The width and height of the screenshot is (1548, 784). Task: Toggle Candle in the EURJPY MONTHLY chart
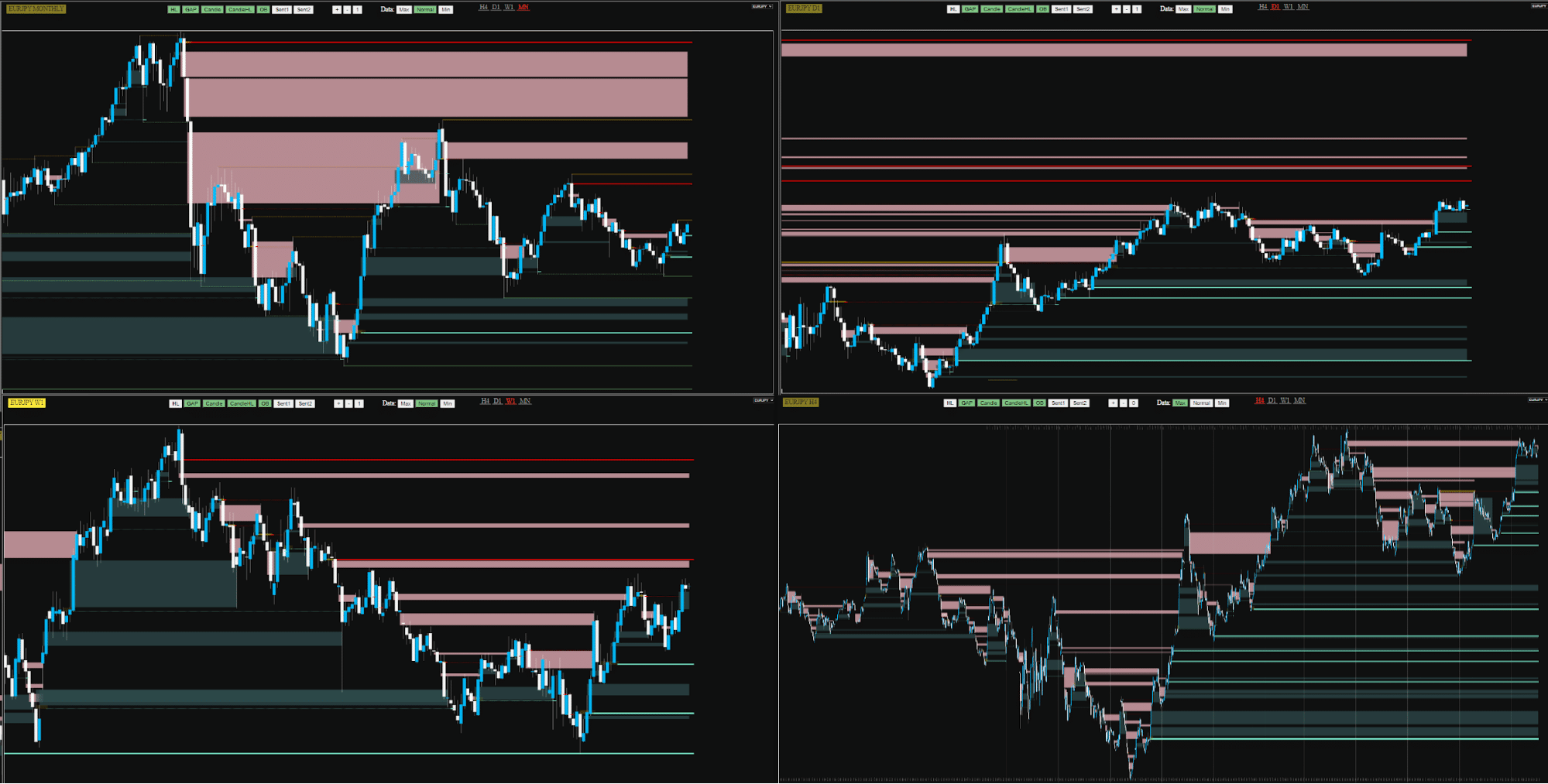212,9
